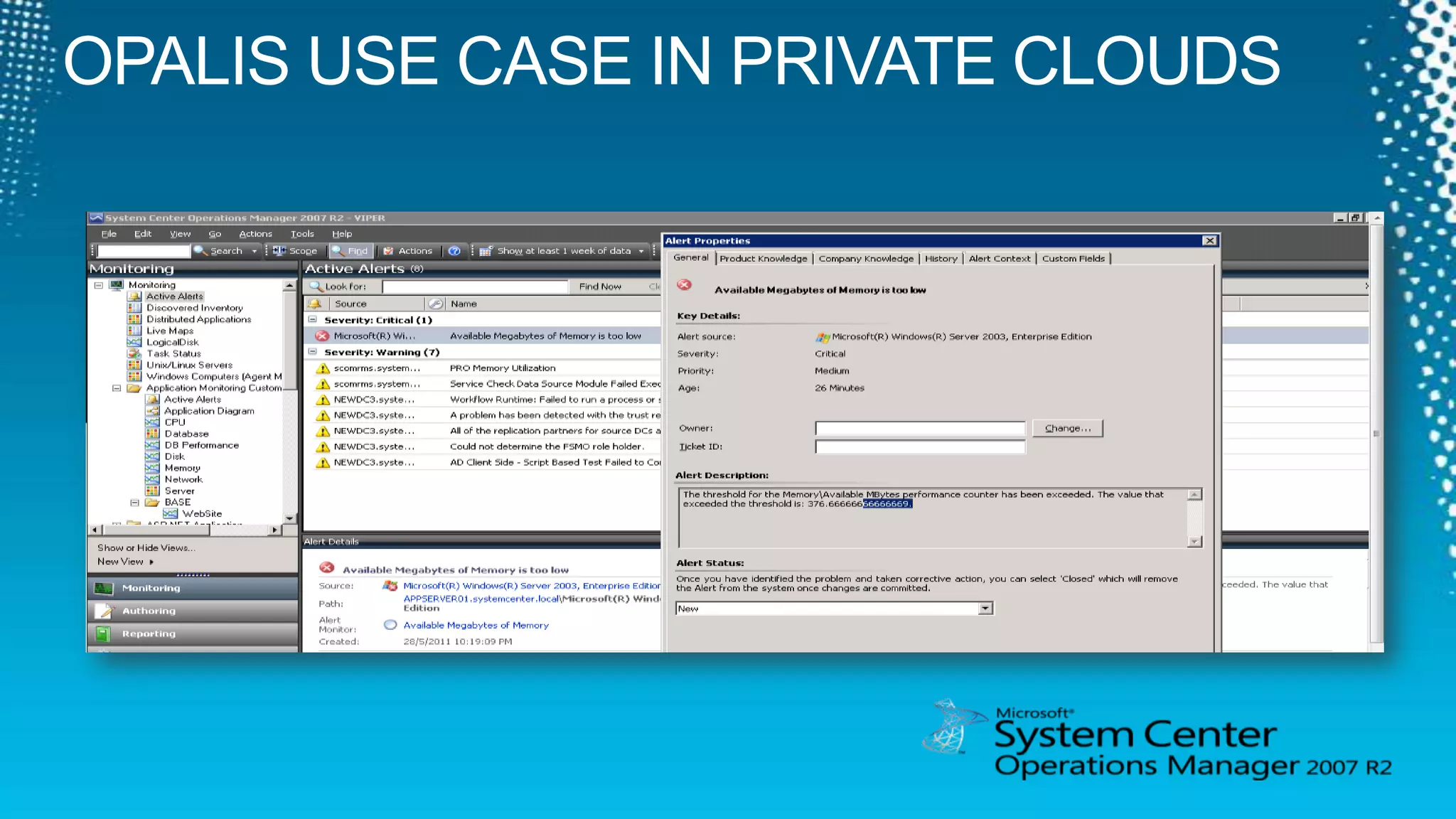Open Show at least 1 week dropdown
The width and height of the screenshot is (1456, 819).
641,251
